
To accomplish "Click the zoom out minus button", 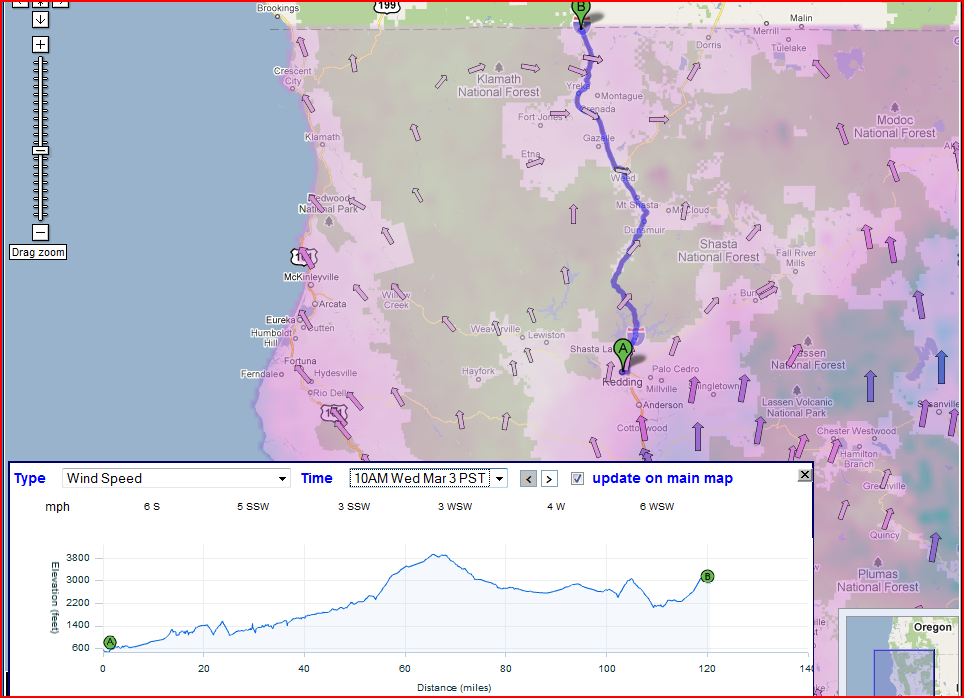I will point(40,233).
